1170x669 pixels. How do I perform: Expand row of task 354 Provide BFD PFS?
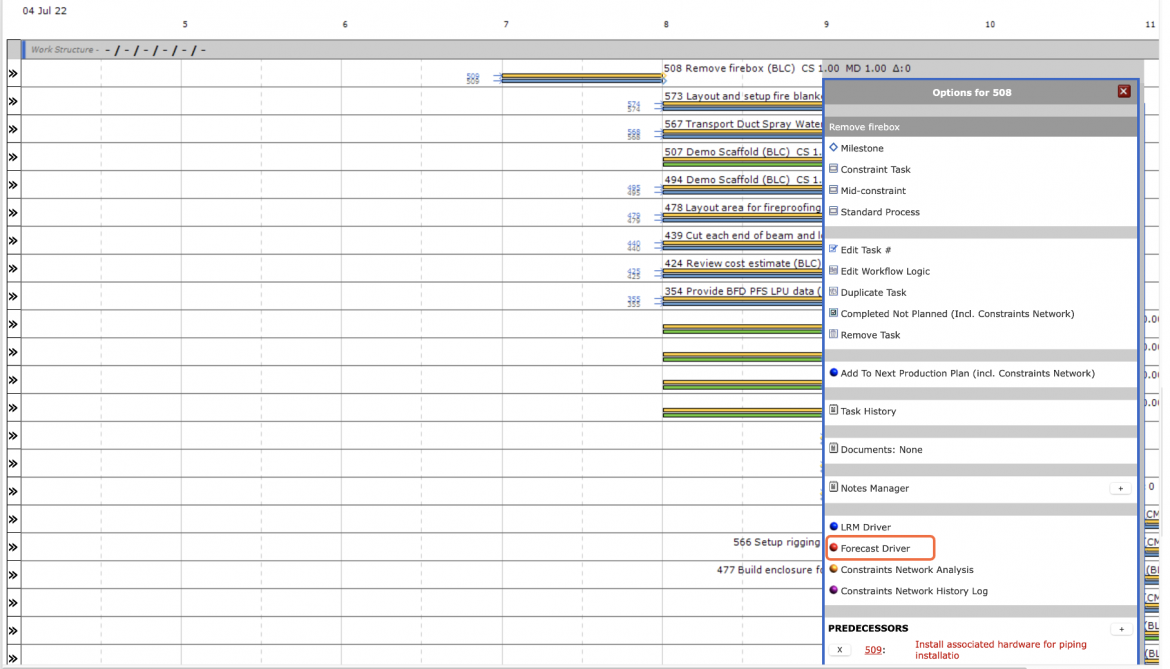pyautogui.click(x=13, y=296)
